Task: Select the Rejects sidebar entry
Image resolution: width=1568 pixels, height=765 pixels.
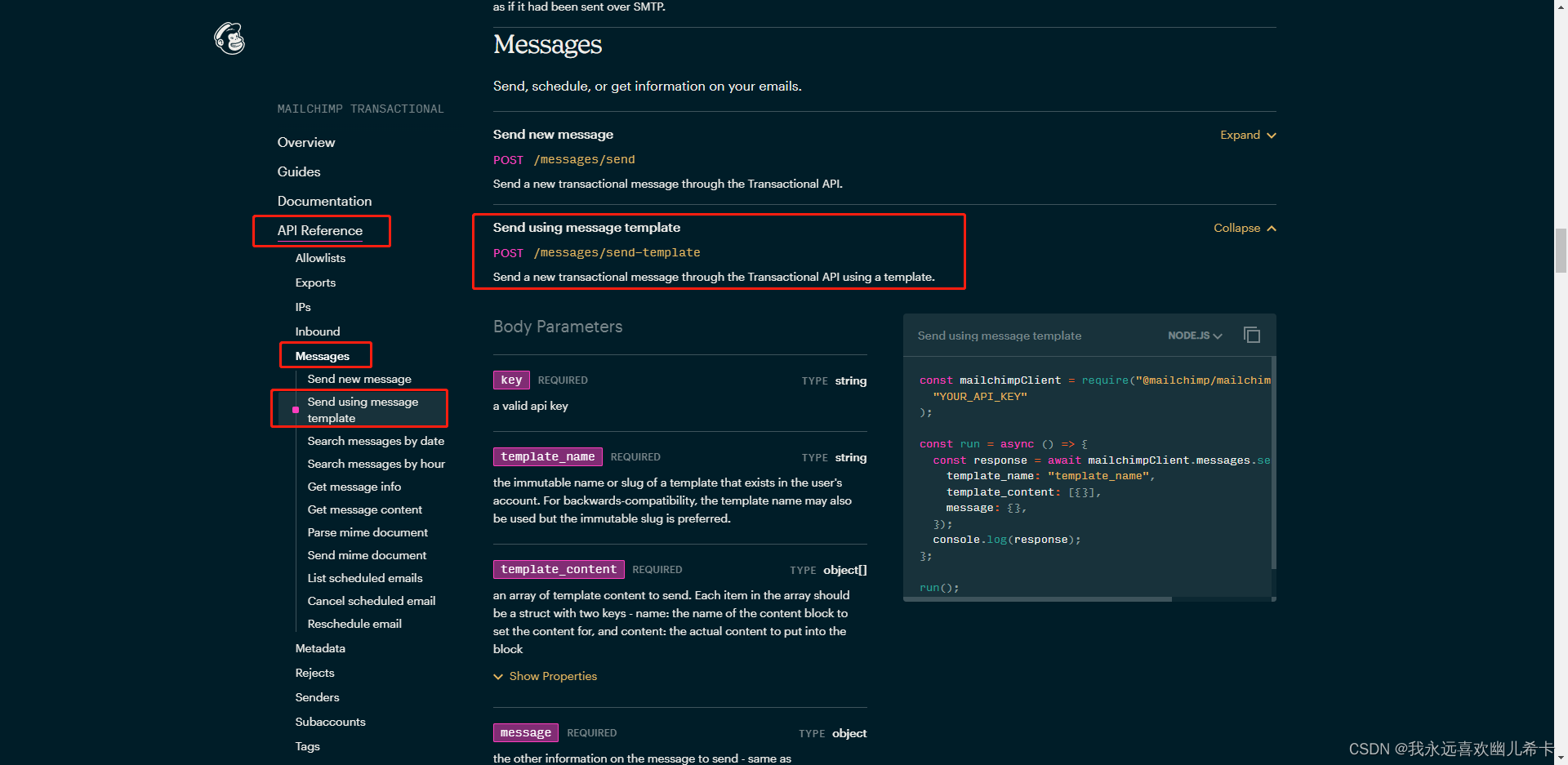Action: (314, 672)
